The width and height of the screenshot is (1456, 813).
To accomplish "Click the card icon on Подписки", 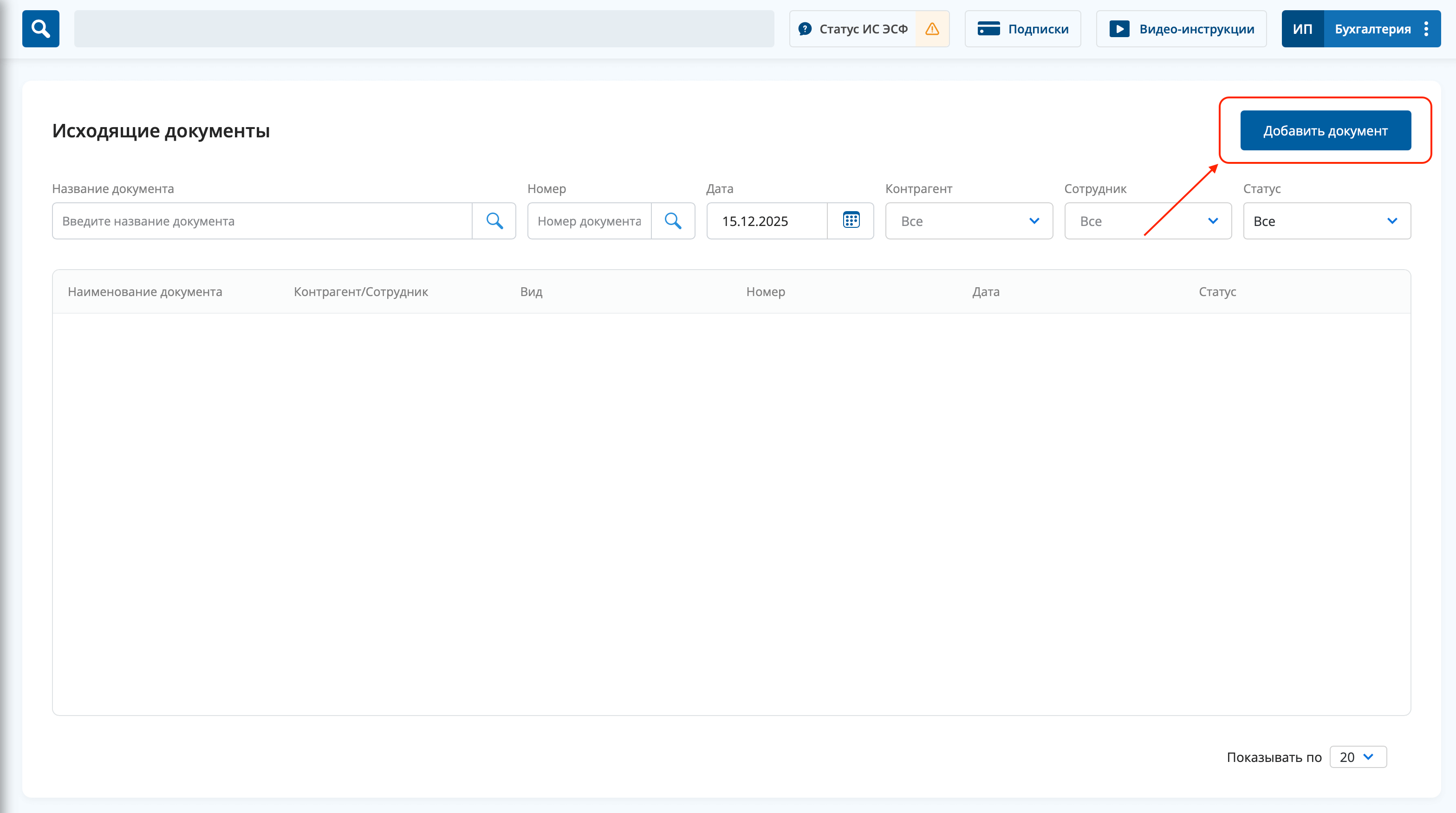I will [x=988, y=29].
